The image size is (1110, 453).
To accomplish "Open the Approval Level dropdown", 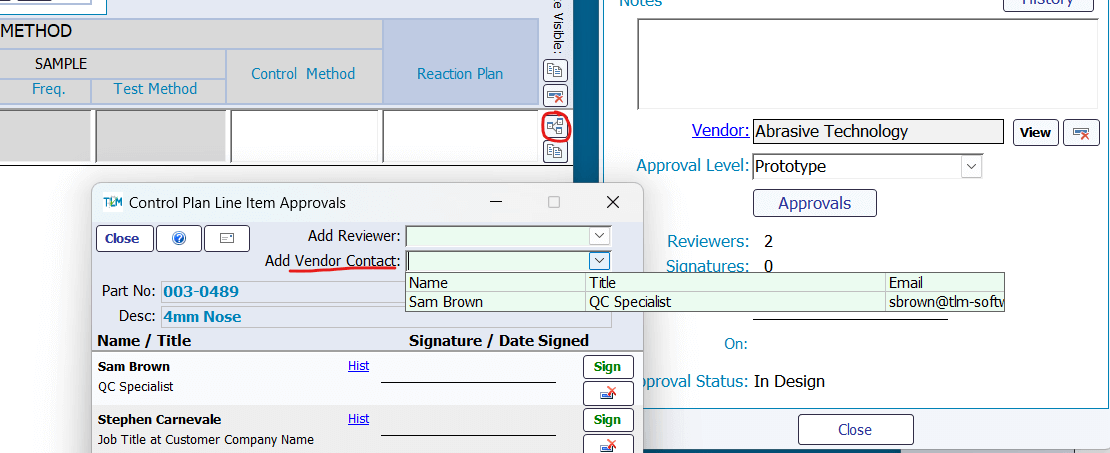I will [971, 166].
